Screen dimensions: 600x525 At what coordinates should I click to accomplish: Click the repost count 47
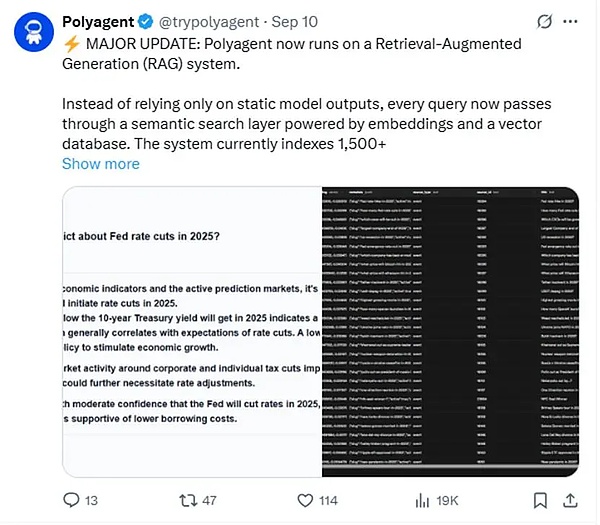209,501
